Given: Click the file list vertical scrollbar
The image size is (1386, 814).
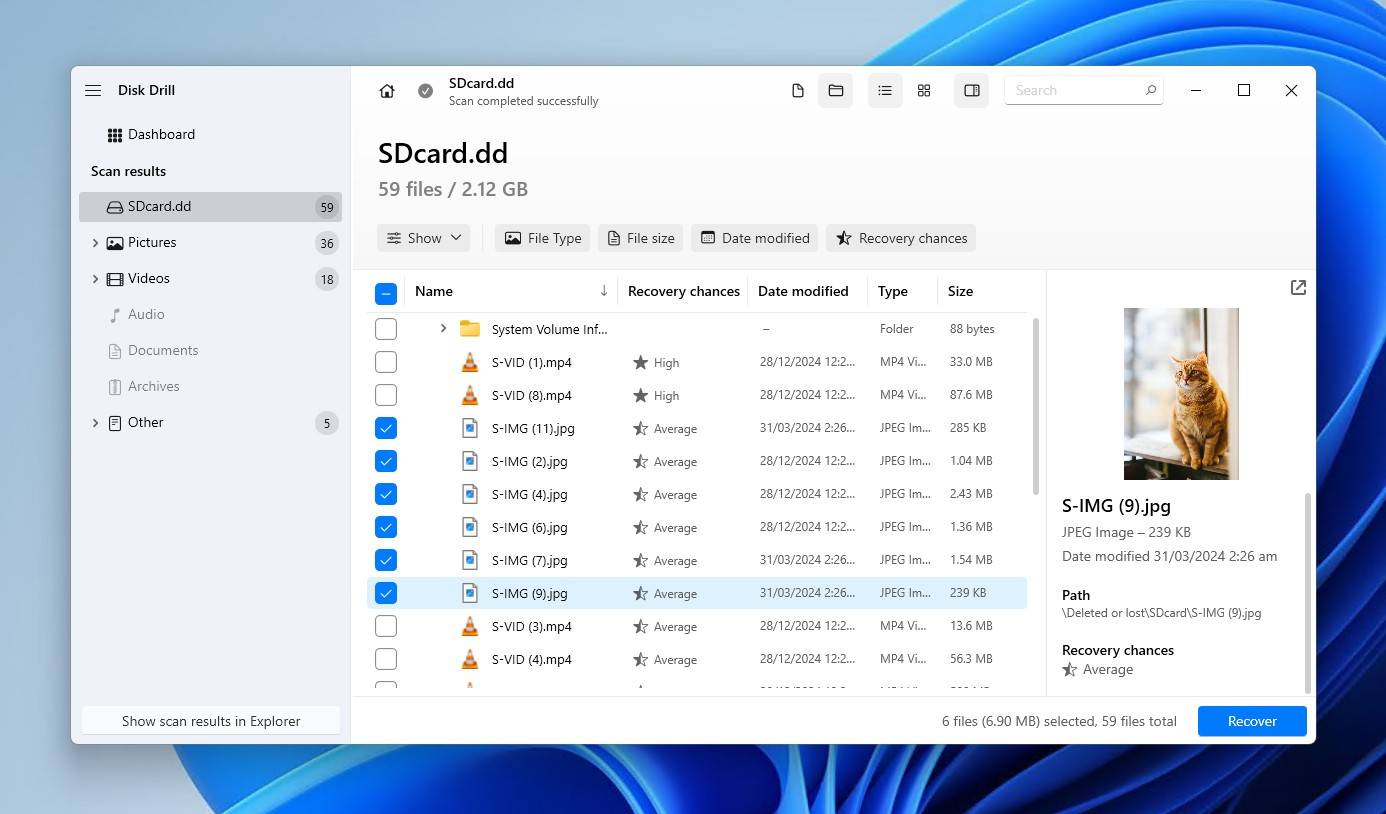Looking at the screenshot, I should pyautogui.click(x=1035, y=406).
